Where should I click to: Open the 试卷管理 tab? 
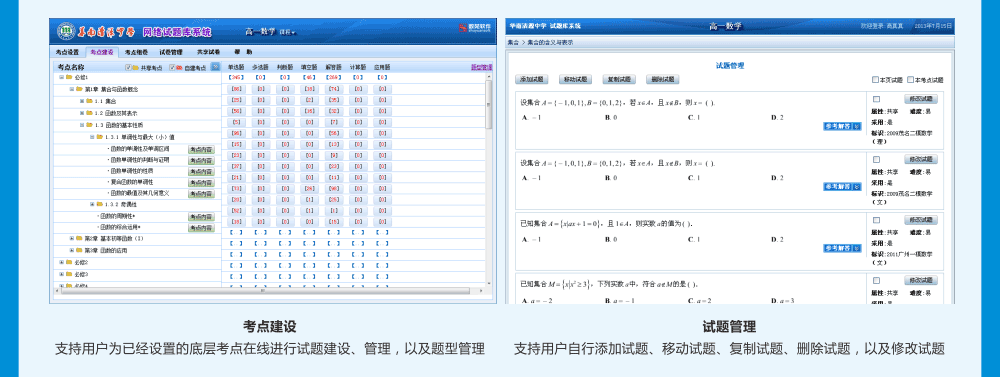[x=170, y=52]
